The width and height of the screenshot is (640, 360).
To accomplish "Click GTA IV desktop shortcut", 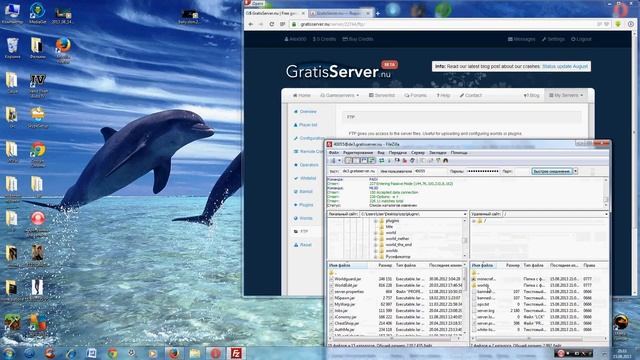I will (38, 85).
